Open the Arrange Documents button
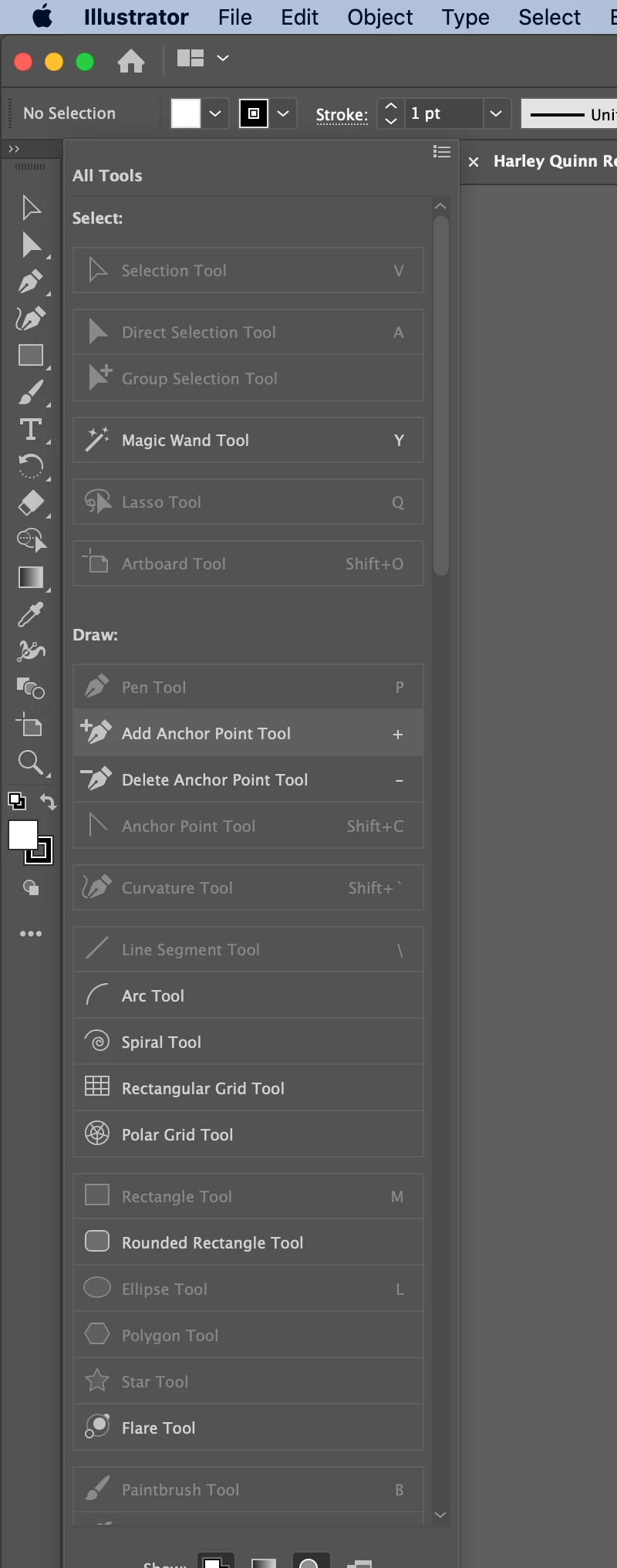The width and height of the screenshot is (617, 1568). click(190, 58)
